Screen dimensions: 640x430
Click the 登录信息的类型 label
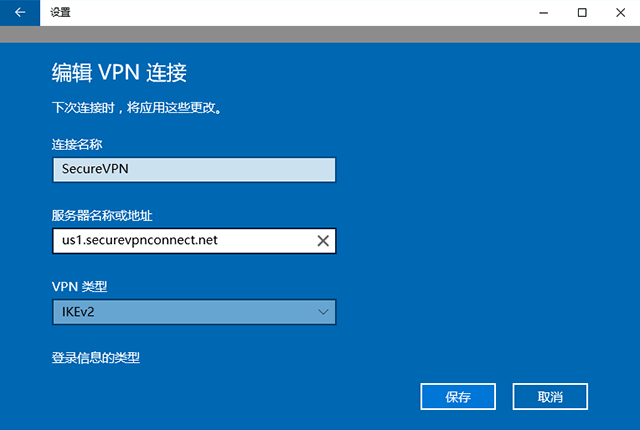click(x=96, y=358)
